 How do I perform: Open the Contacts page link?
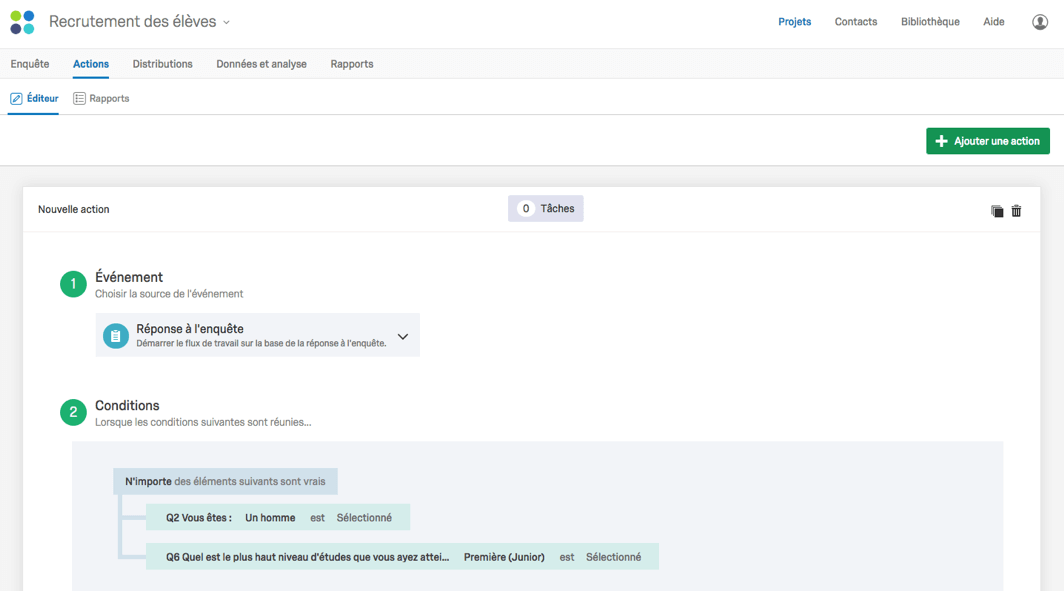tap(856, 22)
